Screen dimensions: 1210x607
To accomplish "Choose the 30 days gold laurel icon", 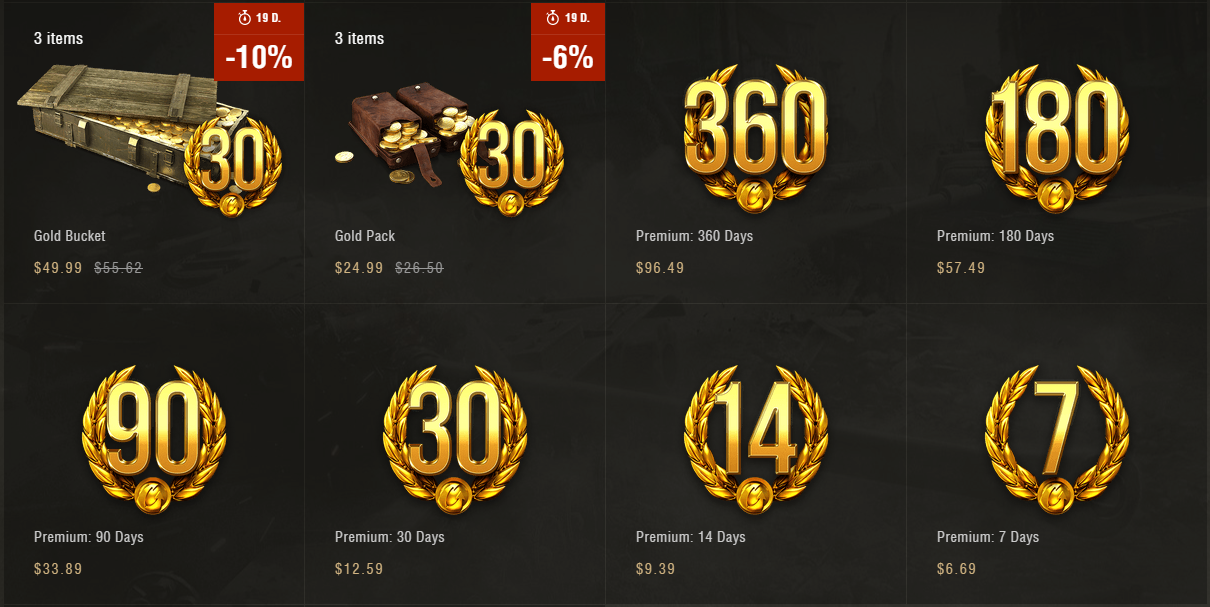I will coord(455,439).
